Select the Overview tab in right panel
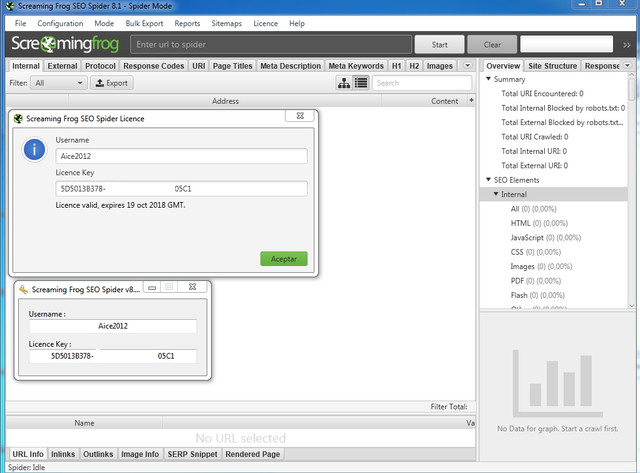Screen dimensions: 640x473 [x=503, y=66]
